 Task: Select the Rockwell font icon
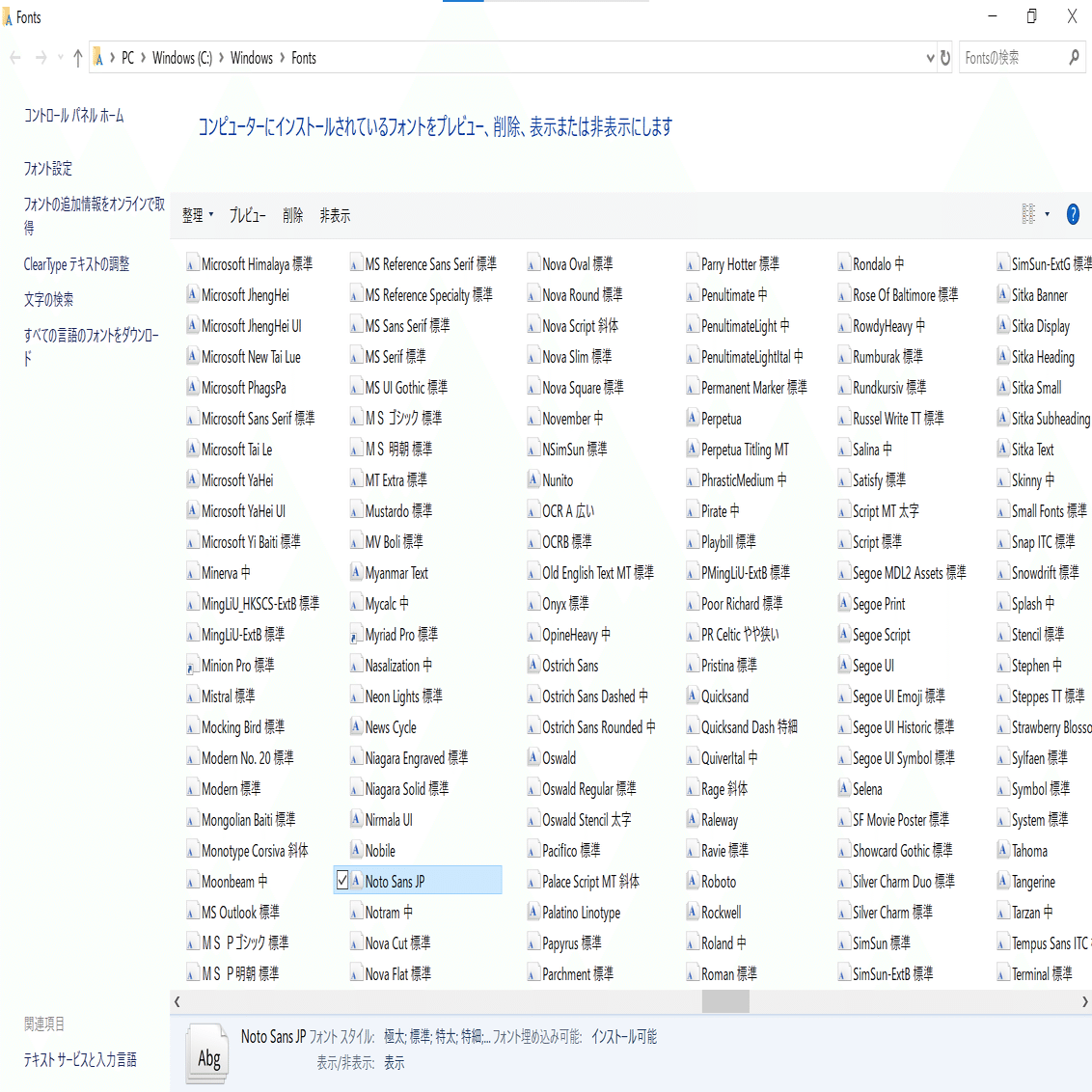(693, 912)
